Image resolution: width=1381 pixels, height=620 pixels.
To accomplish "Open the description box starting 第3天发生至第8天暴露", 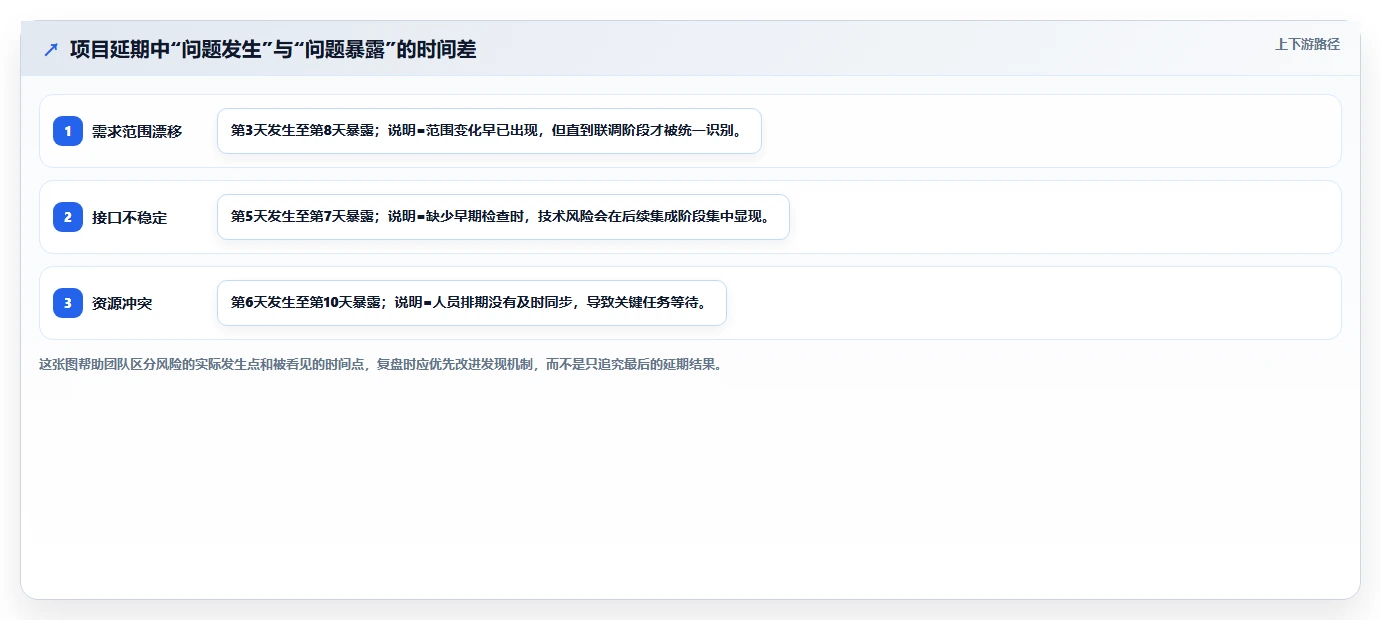I will point(489,131).
